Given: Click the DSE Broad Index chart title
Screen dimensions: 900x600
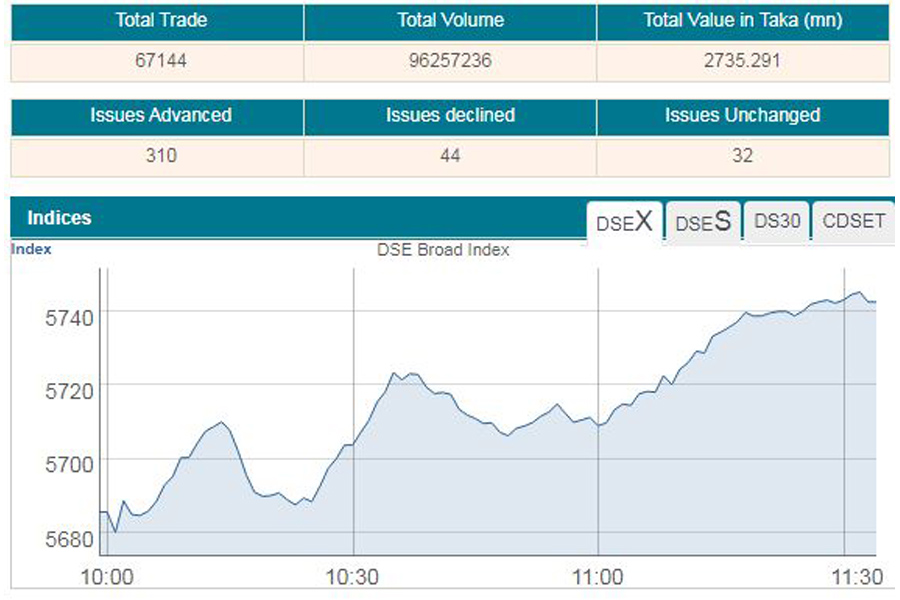Looking at the screenshot, I should (443, 250).
